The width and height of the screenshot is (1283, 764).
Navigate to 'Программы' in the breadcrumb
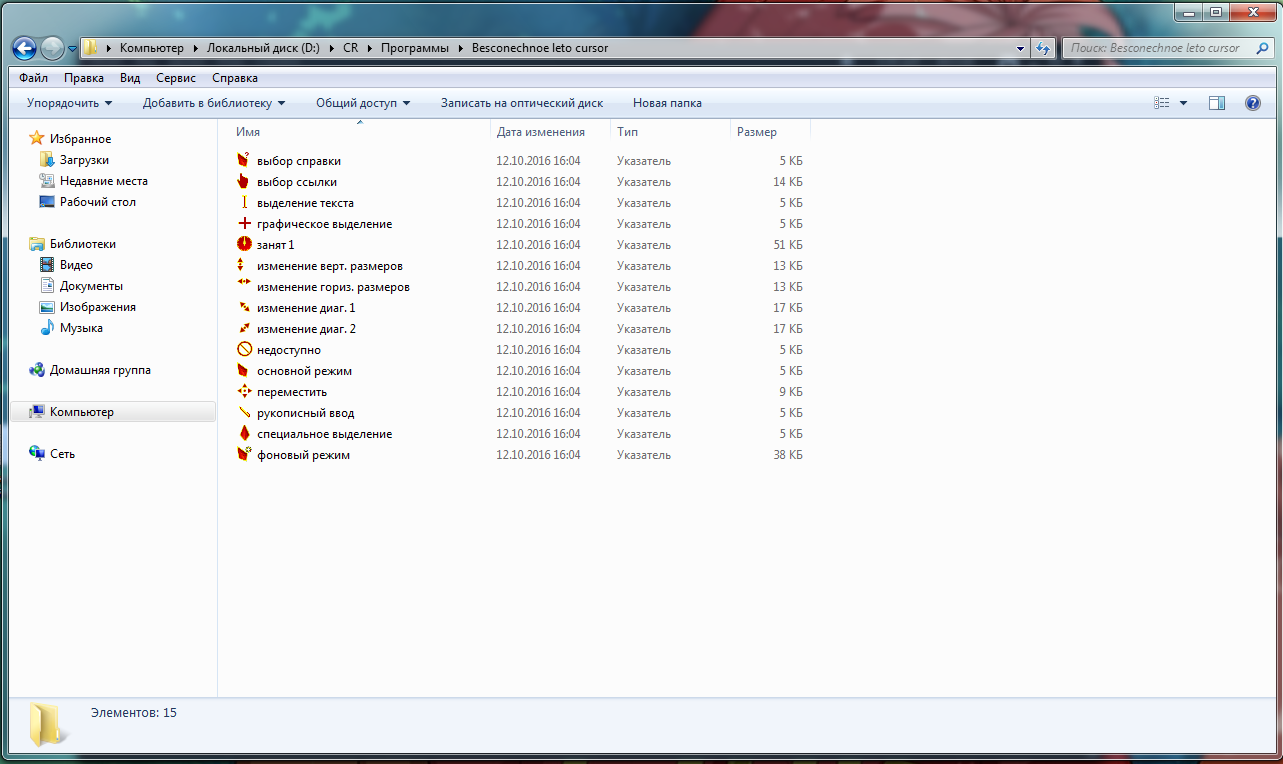click(x=415, y=48)
